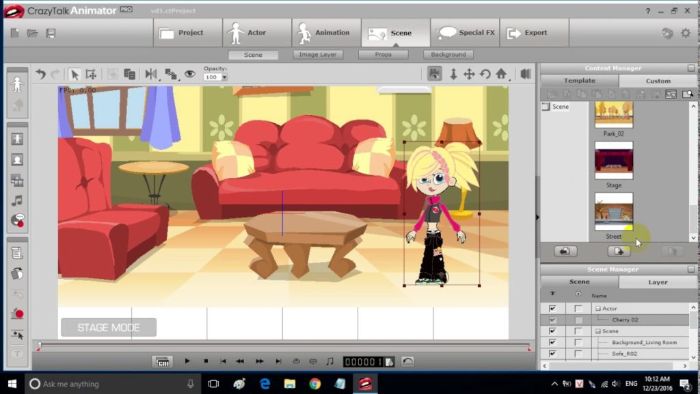Collapse side panels with the left-edge arrow
Image resolution: width=700 pixels, height=394 pixels.
538,217
